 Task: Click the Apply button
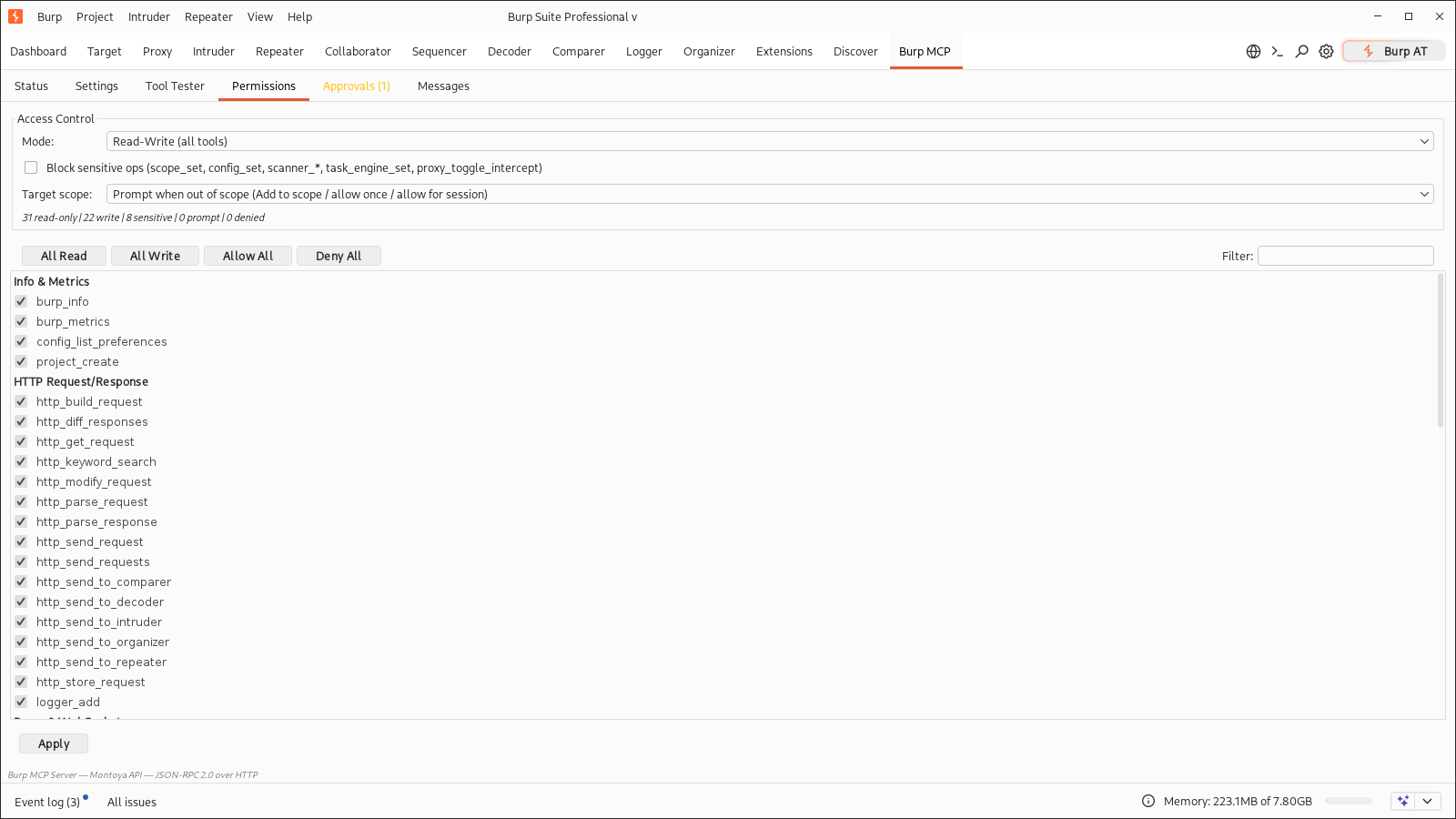coord(54,743)
